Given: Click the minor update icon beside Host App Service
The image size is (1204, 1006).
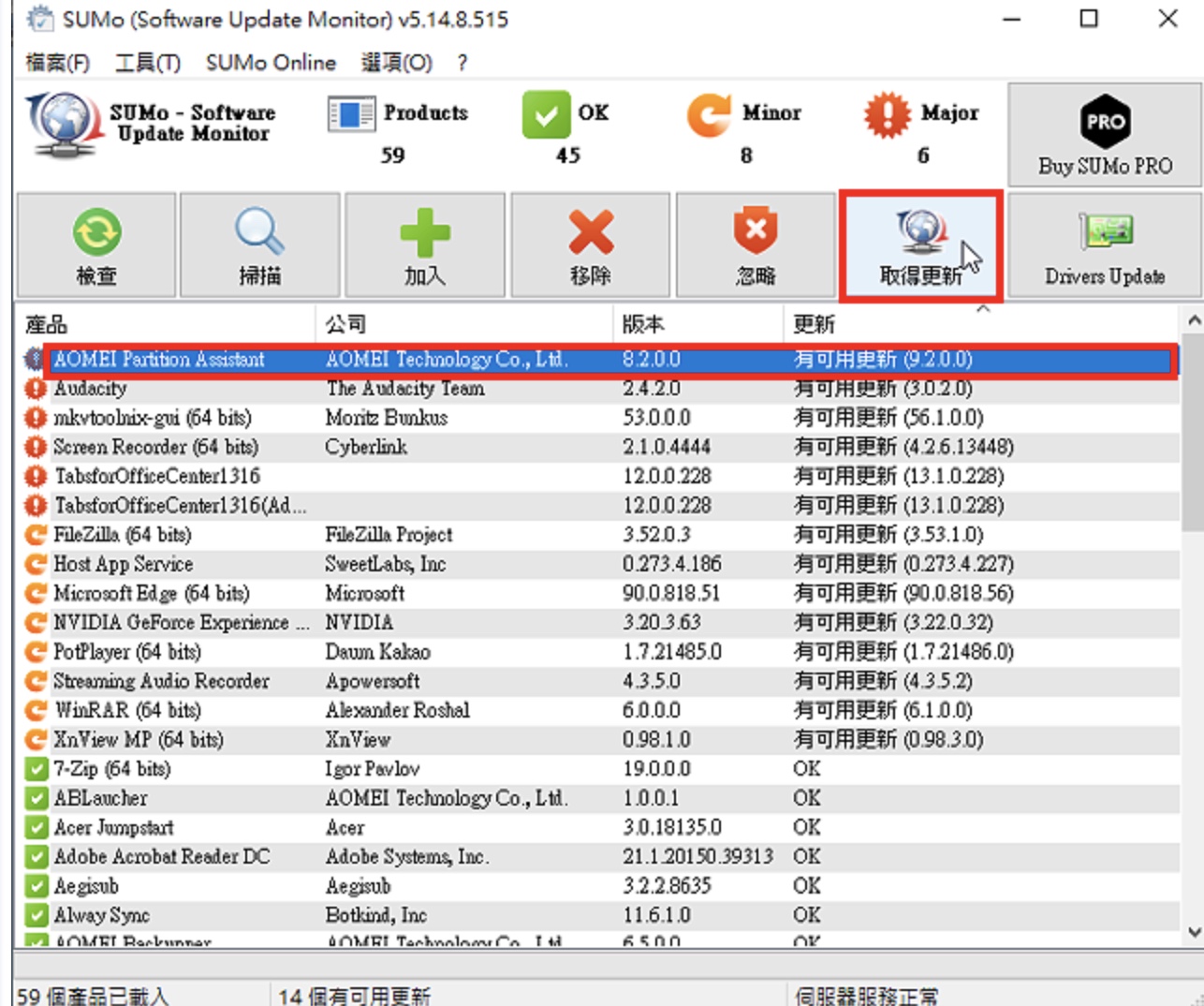Looking at the screenshot, I should pos(36,564).
